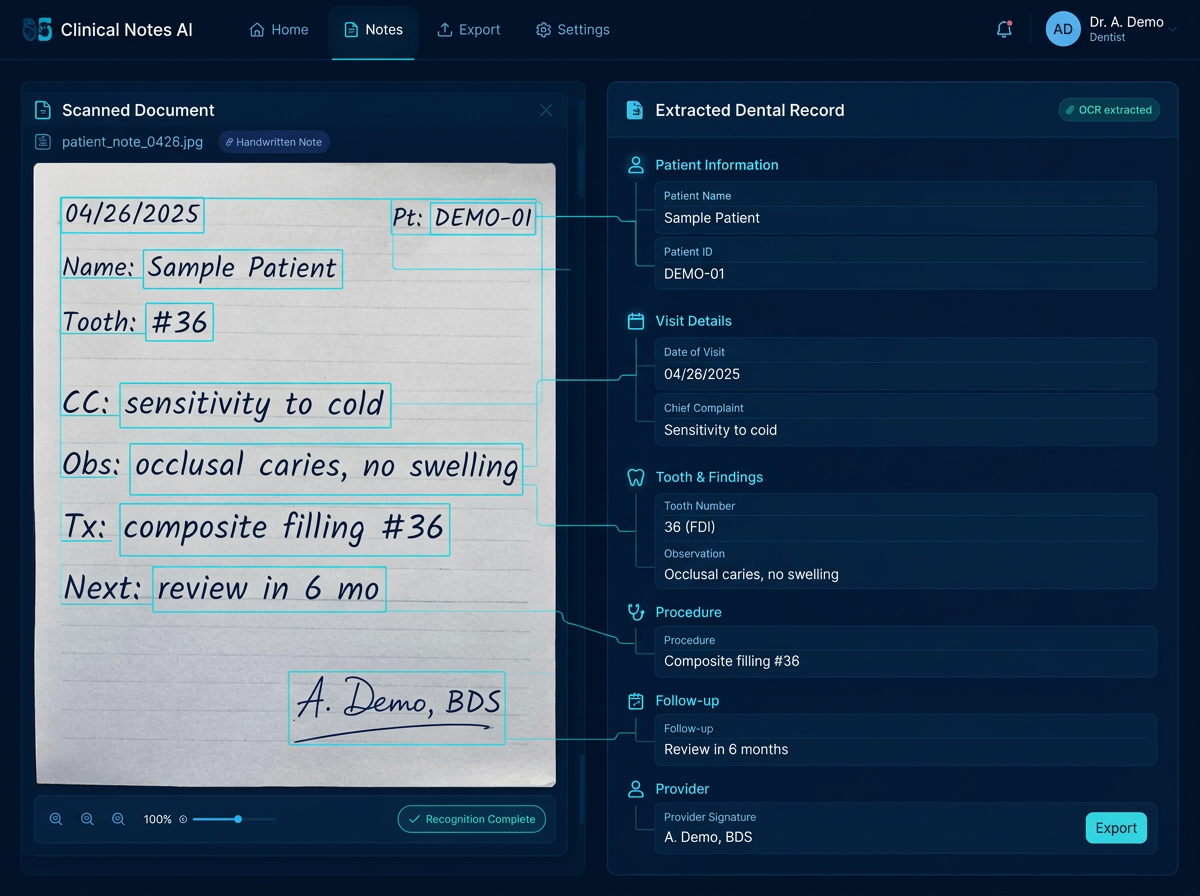Click the Recognition Complete status button
Viewport: 1200px width, 896px height.
(x=472, y=819)
